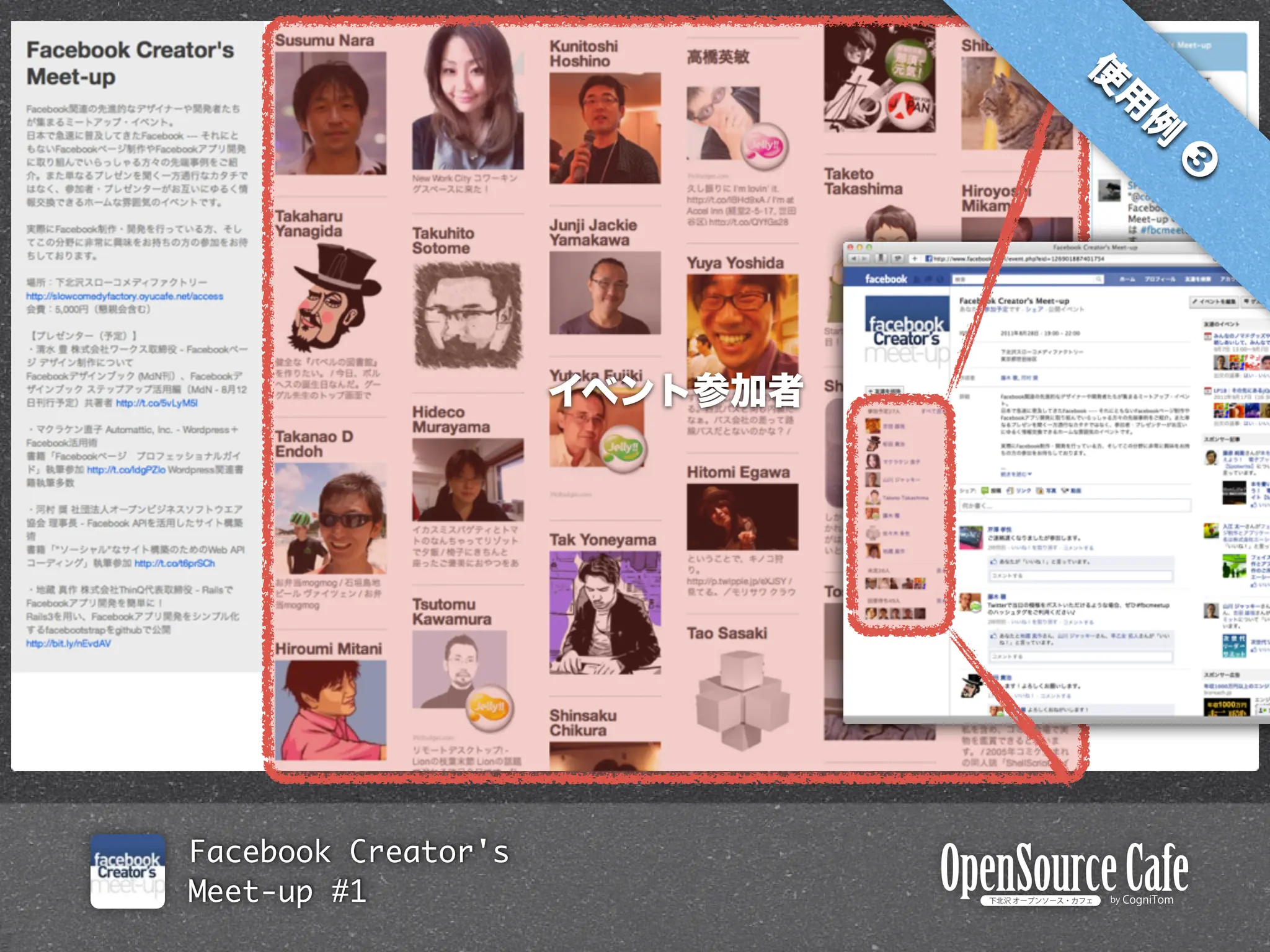Click Kunitoshi Hoshino's photo with microphone

point(605,128)
